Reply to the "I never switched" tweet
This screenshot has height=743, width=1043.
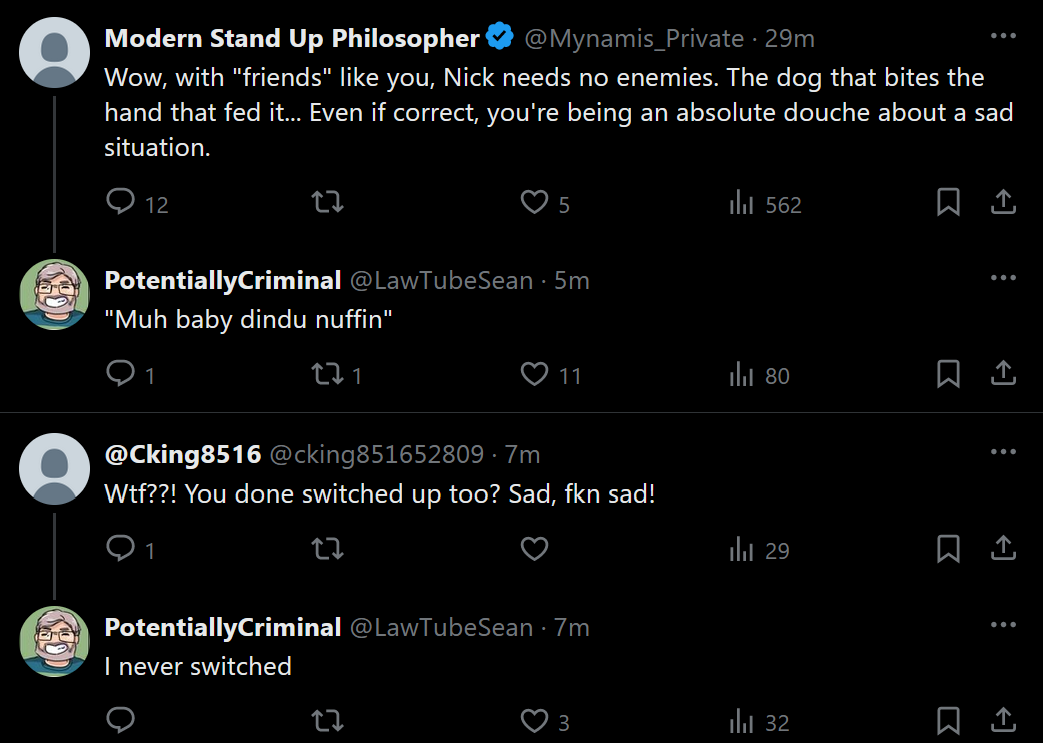pos(120,721)
